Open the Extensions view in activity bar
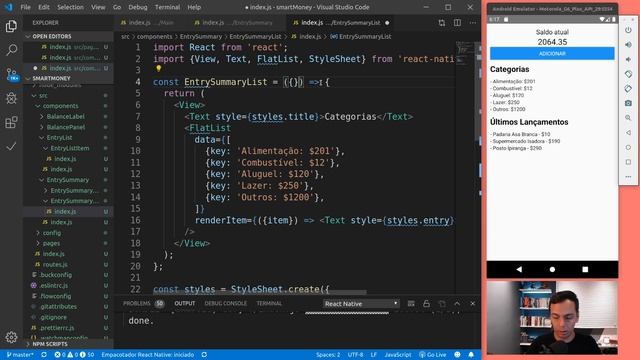 point(11,122)
